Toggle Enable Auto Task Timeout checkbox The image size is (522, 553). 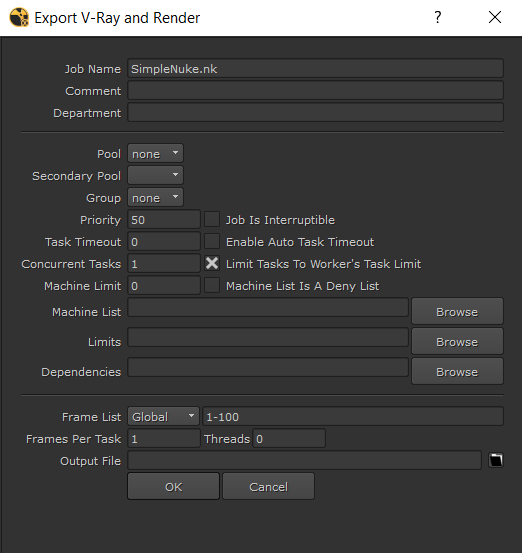(212, 242)
